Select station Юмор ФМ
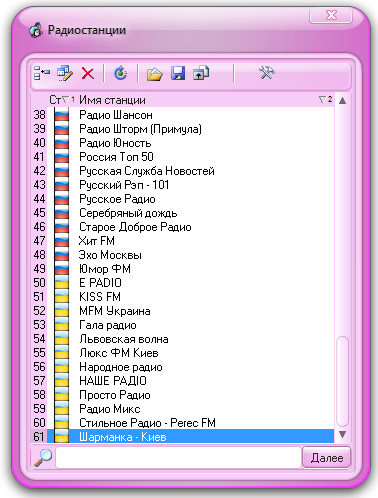The height and width of the screenshot is (498, 378). point(105,269)
